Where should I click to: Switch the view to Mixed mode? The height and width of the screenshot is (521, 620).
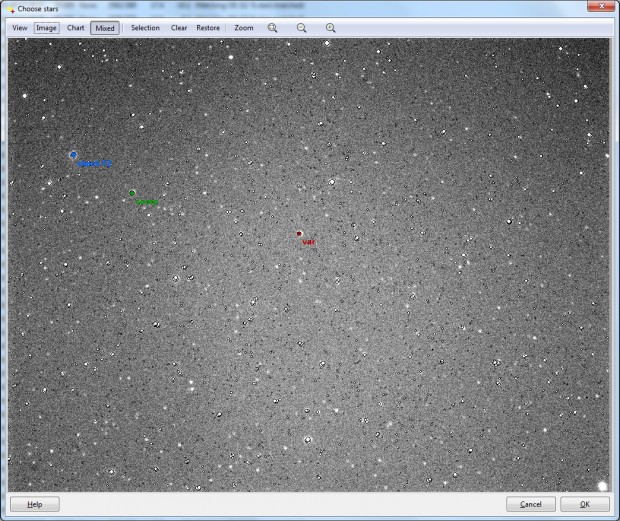click(105, 28)
